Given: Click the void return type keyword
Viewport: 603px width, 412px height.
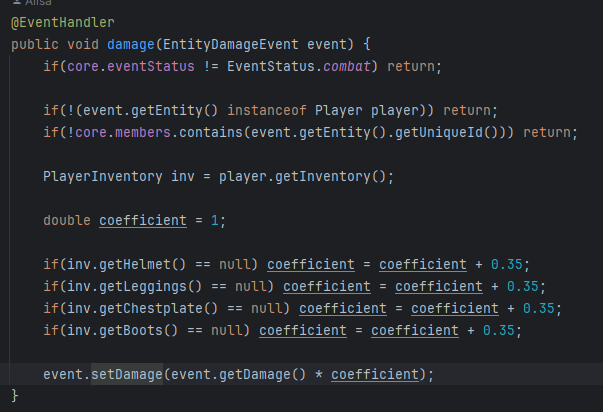Looking at the screenshot, I should pos(83,45).
